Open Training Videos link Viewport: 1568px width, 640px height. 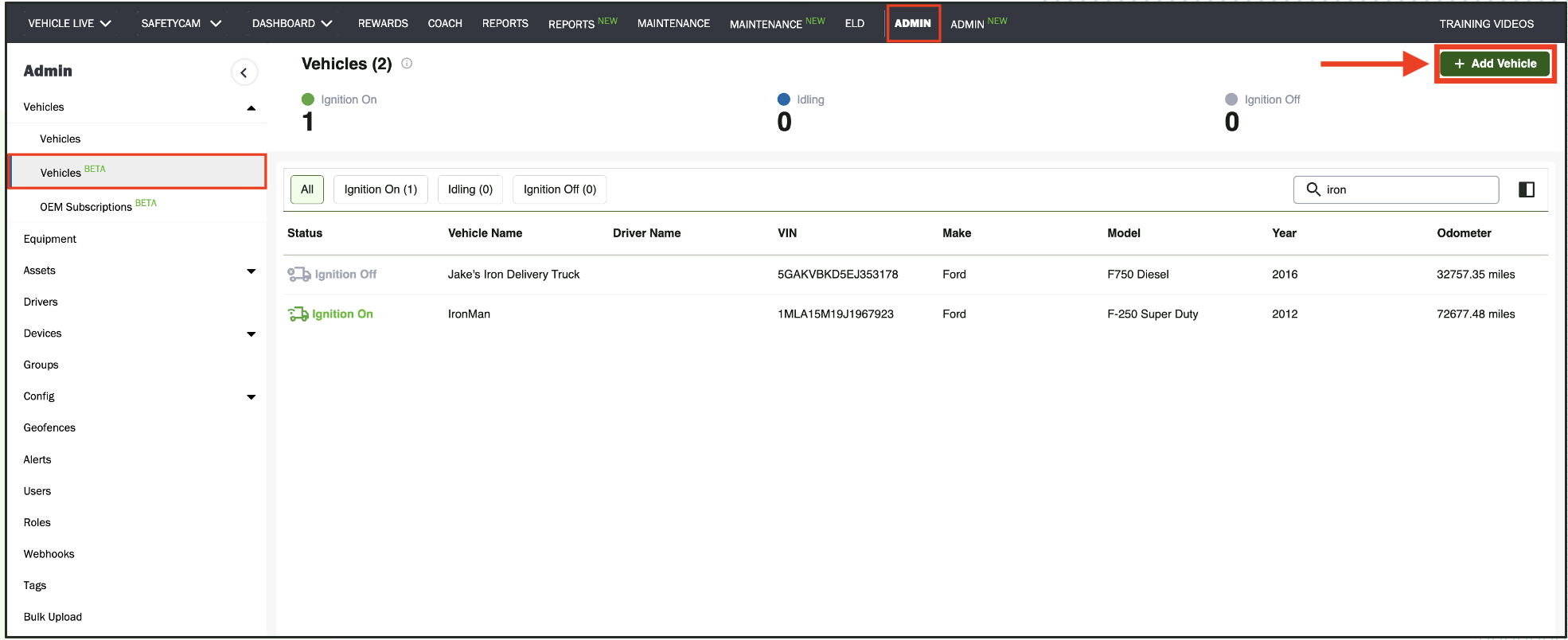point(1486,23)
